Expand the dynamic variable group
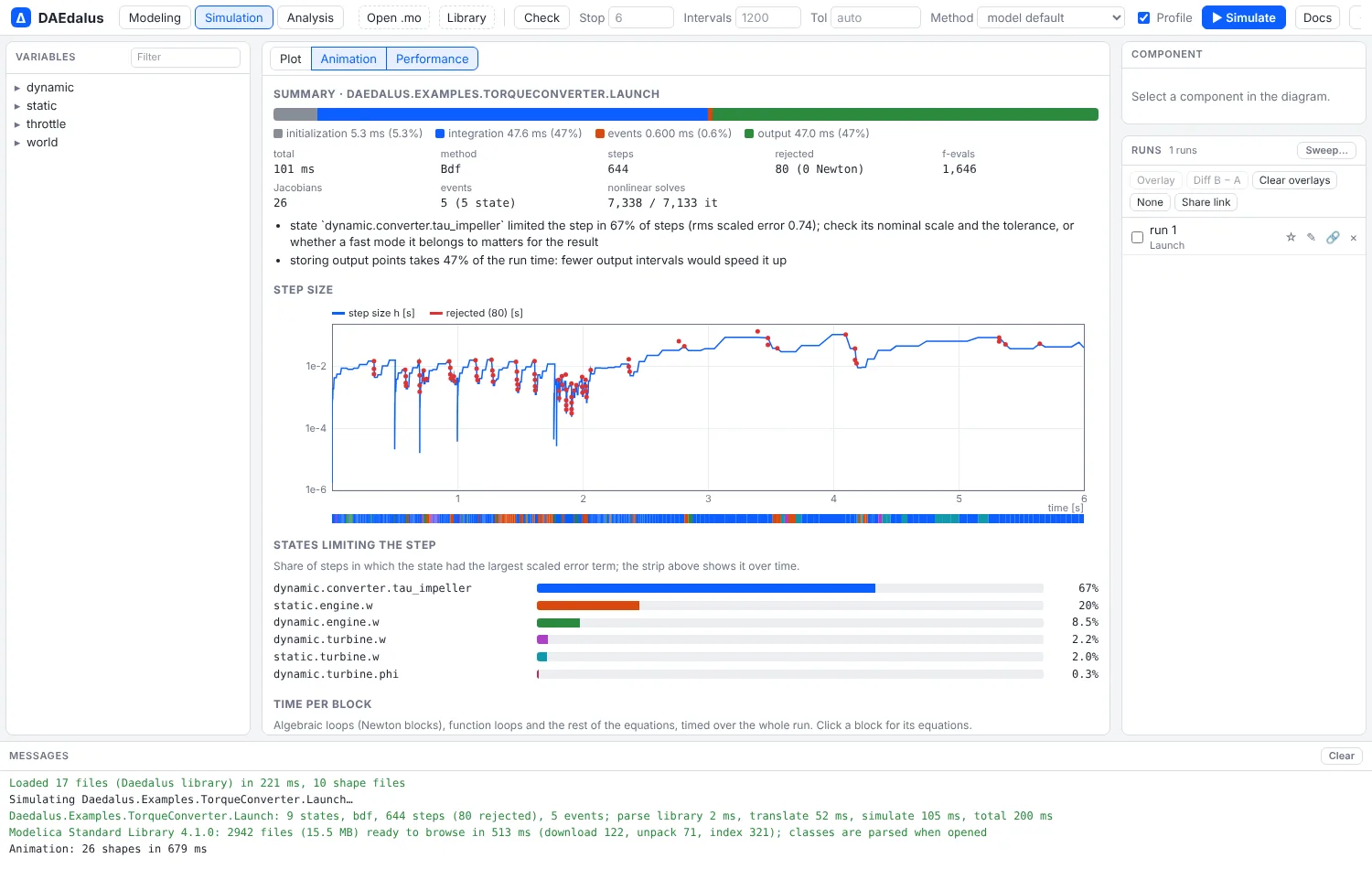 (17, 88)
